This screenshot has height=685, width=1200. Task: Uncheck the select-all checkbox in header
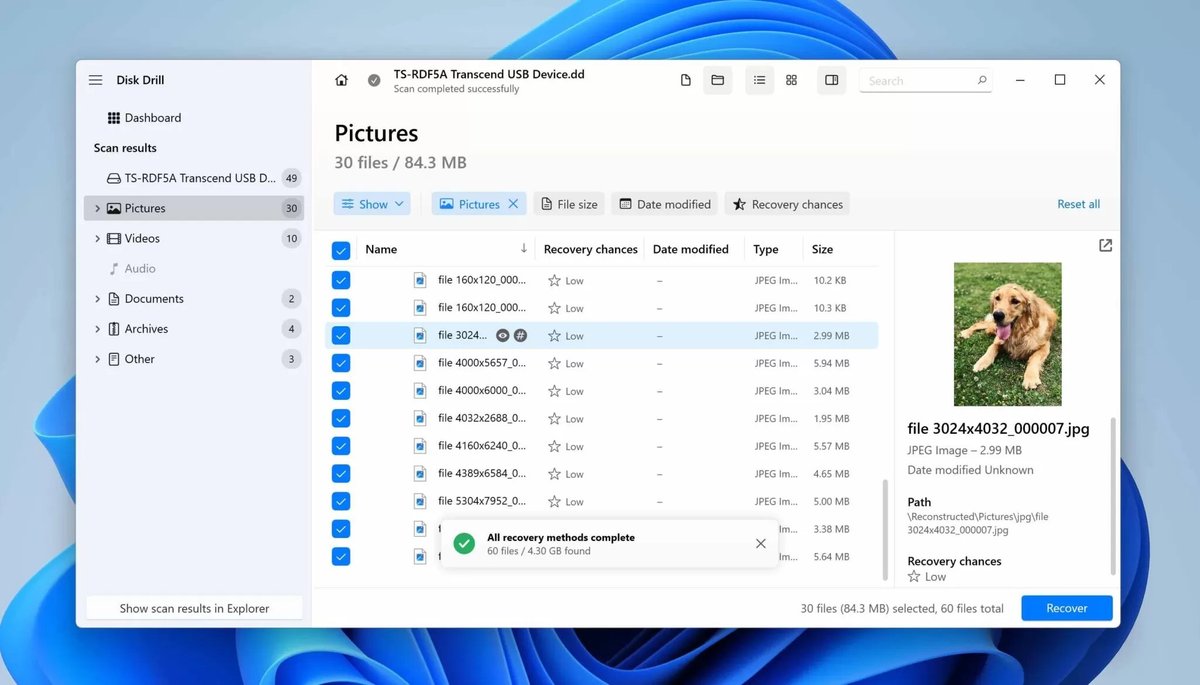[x=341, y=249]
